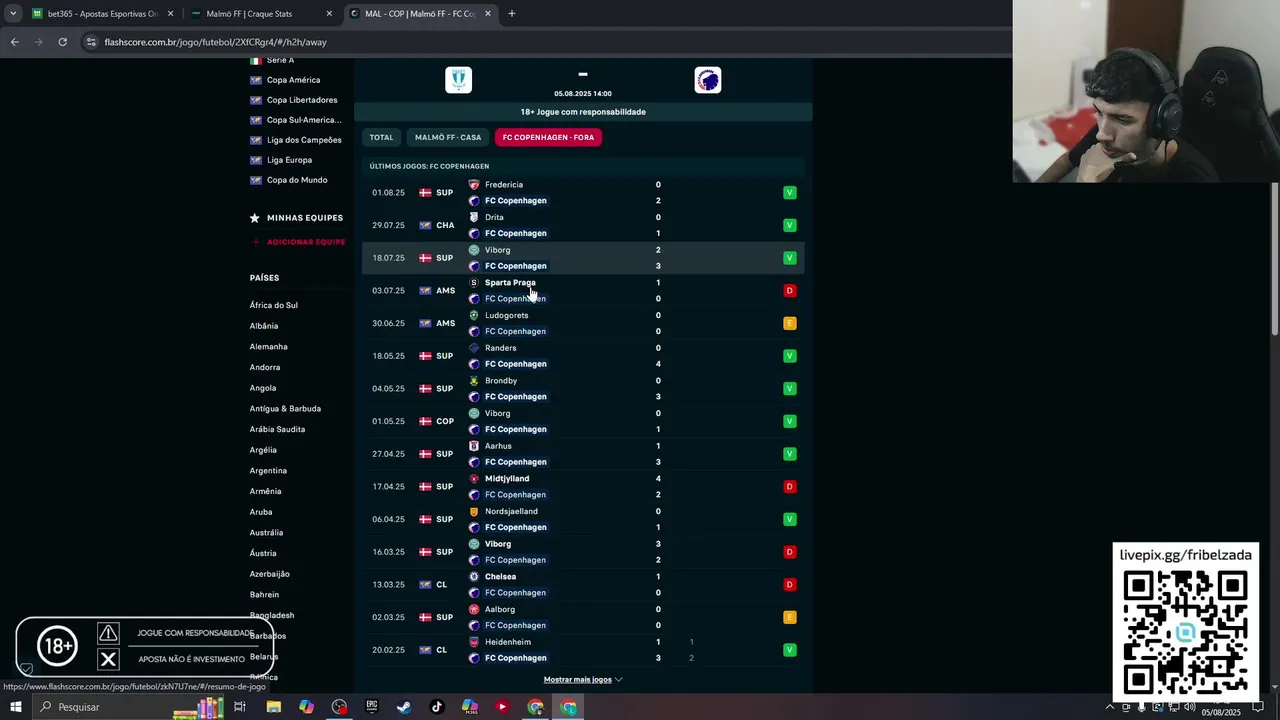The image size is (1280, 720).
Task: Click the V result badge for Heidenheim match
Action: tap(789, 650)
